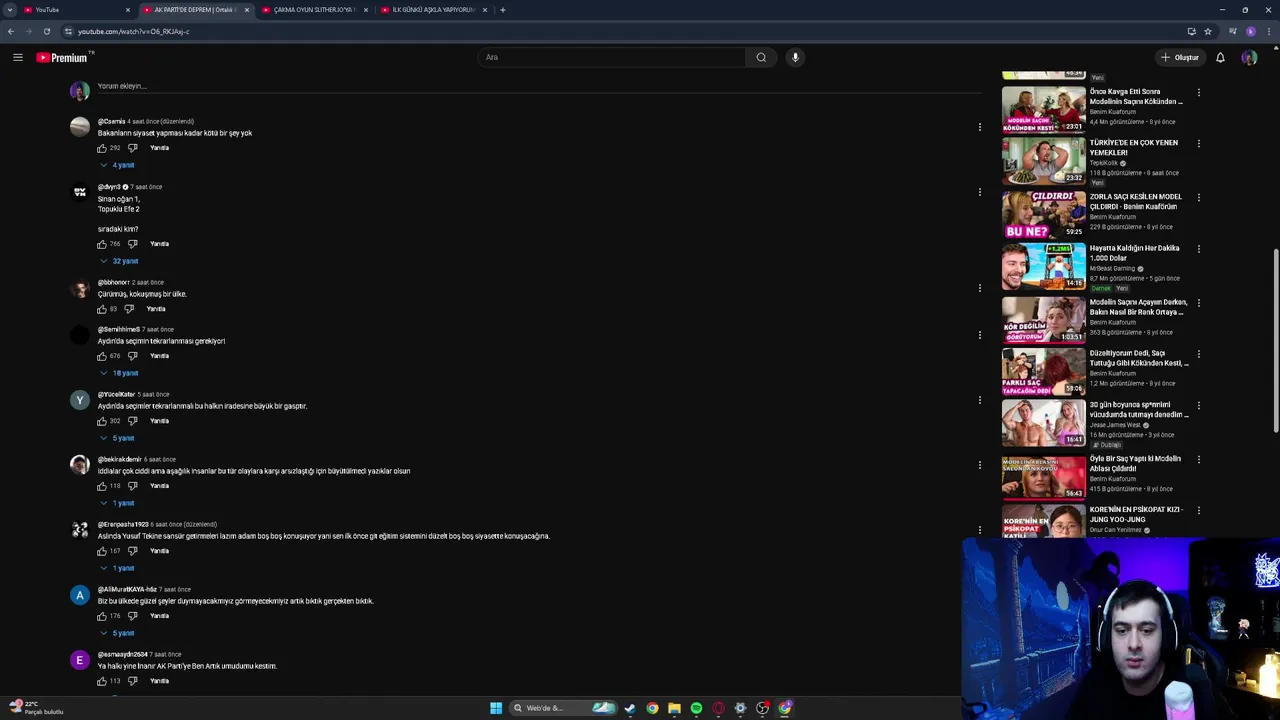The width and height of the screenshot is (1280, 720).
Task: Open the Chrome three-dot menu
Action: pos(1270,31)
